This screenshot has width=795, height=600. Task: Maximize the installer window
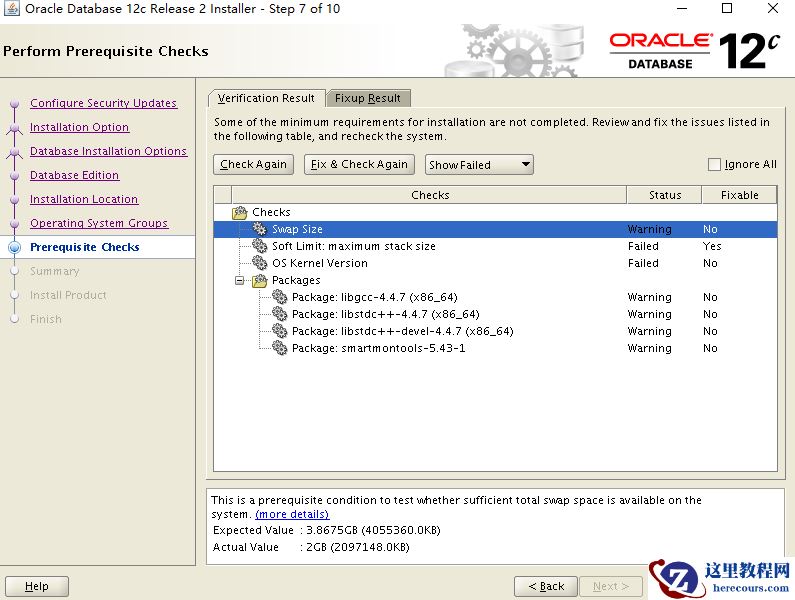(727, 8)
